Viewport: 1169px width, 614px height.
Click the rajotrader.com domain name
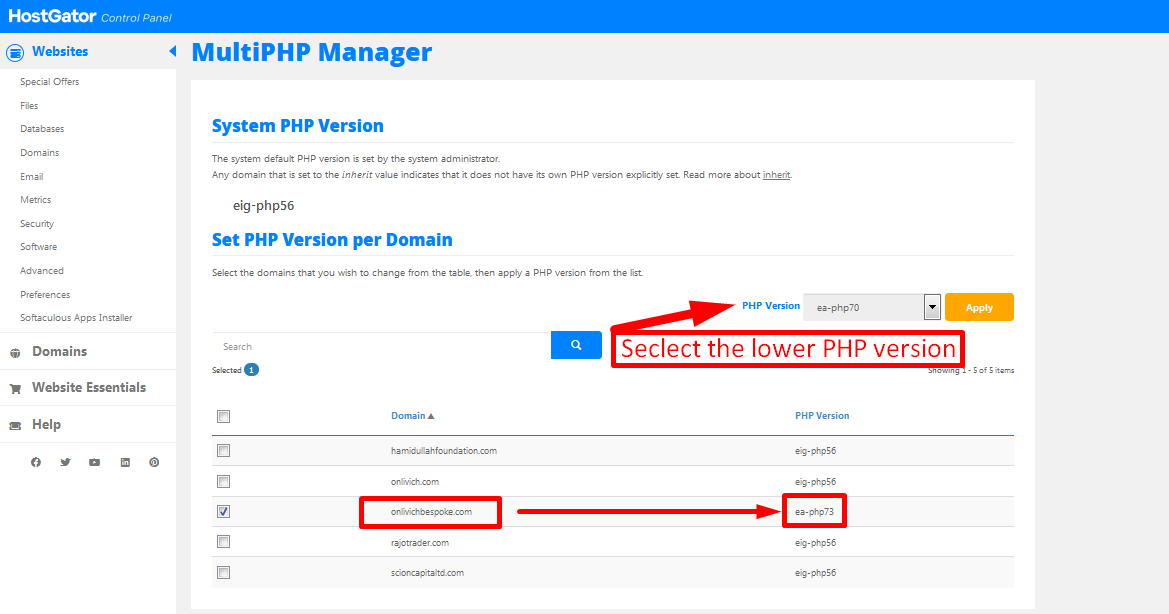click(x=420, y=542)
